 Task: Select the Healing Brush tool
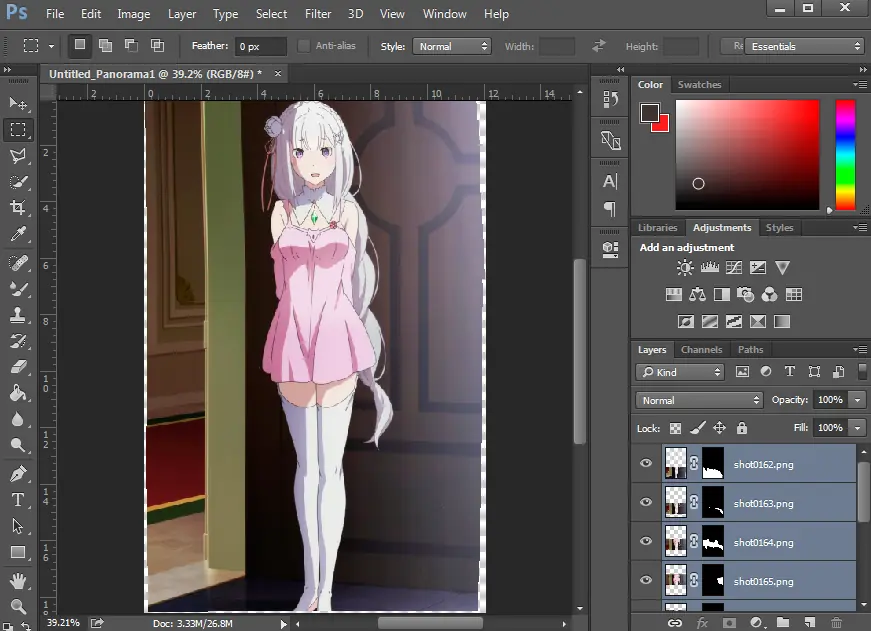pyautogui.click(x=18, y=262)
